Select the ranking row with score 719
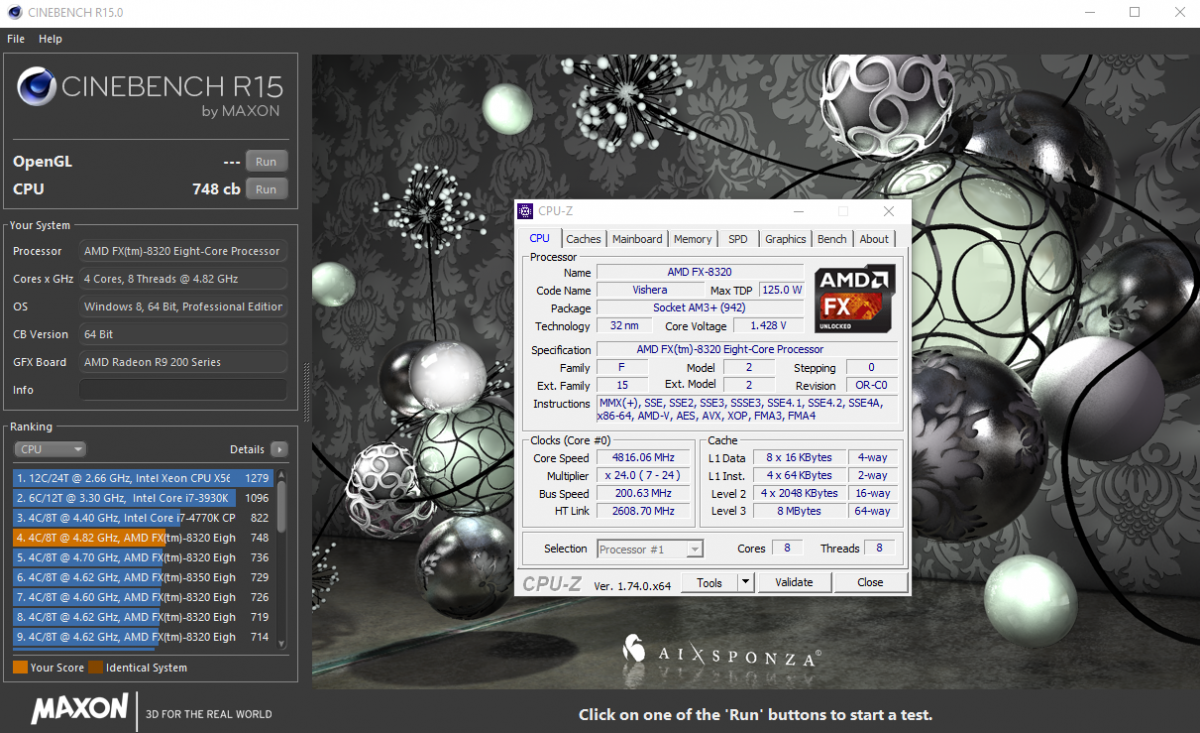This screenshot has height=733, width=1200. 143,617
